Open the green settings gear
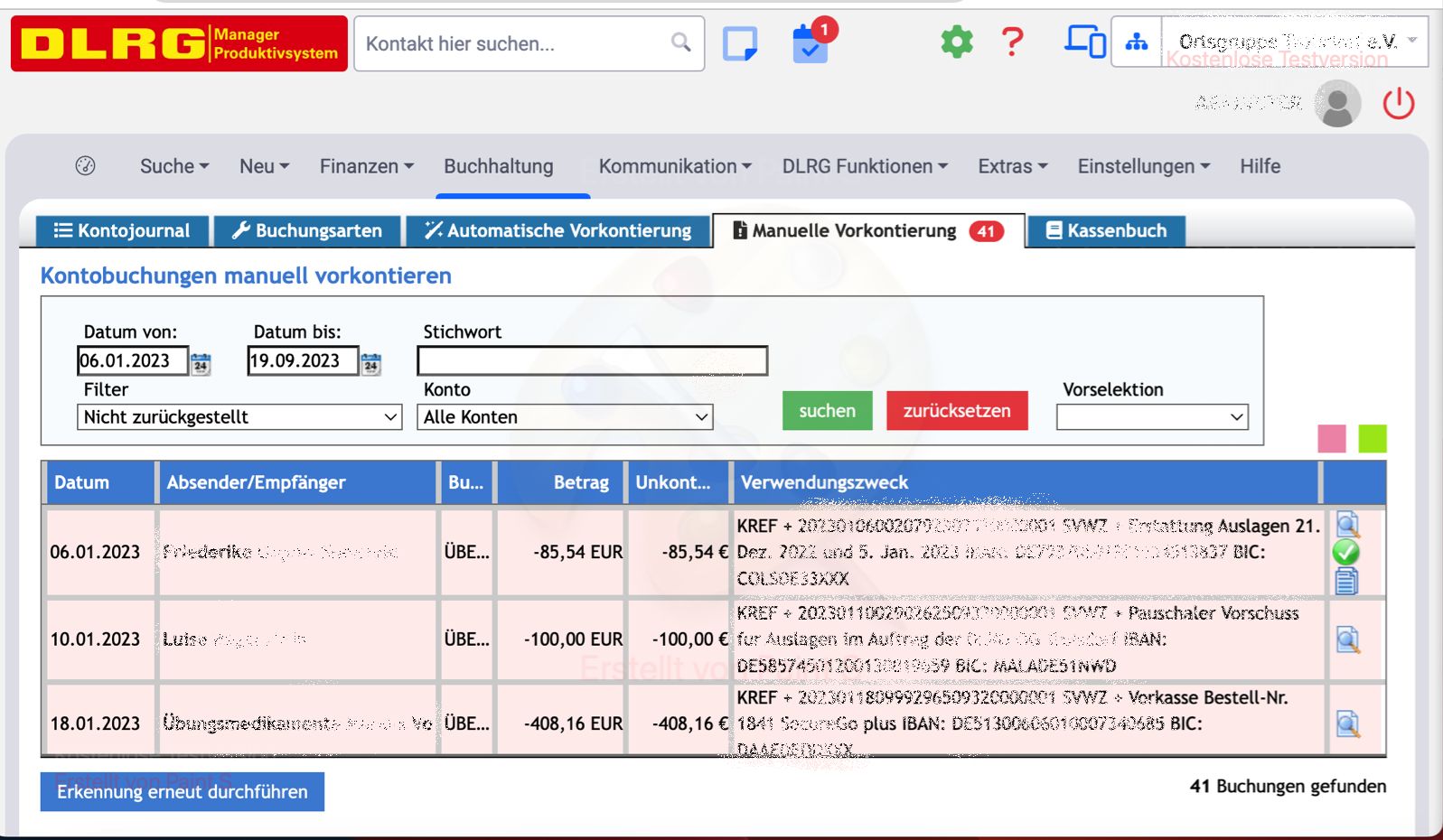The image size is (1443, 840). point(957,42)
